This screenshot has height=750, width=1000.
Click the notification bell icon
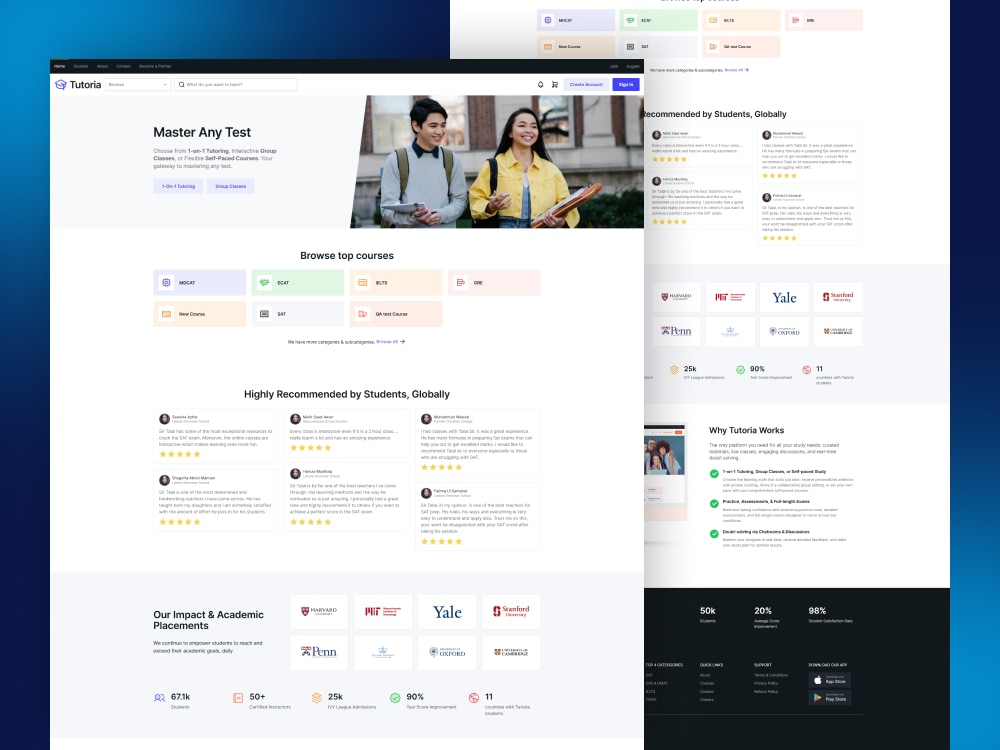540,84
